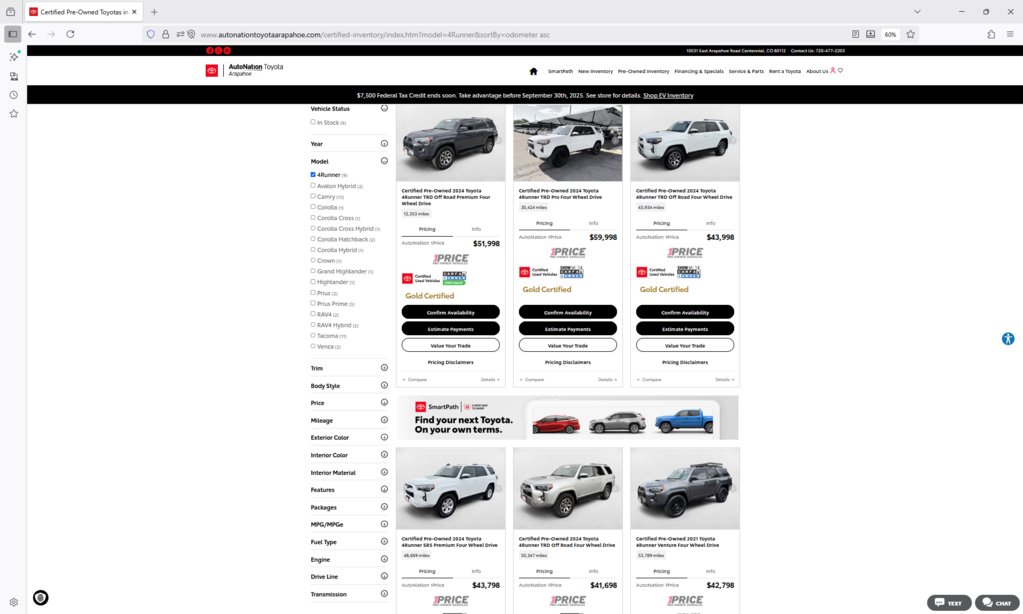The image size is (1023, 614).
Task: Open the Firefox application menu
Action: click(1010, 34)
